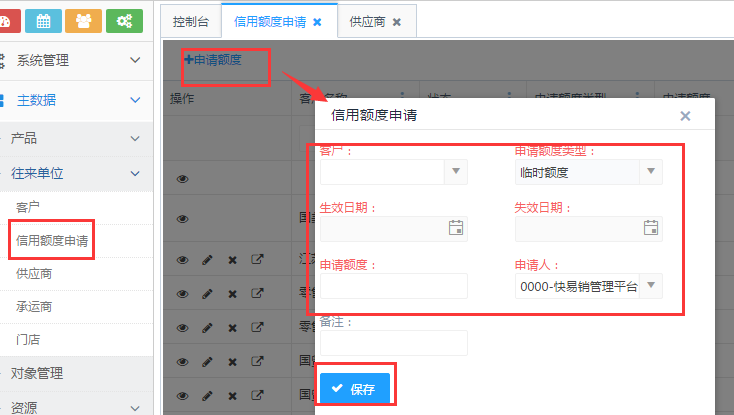Click the 备注 text input field
This screenshot has height=415, width=734.
[x=393, y=343]
